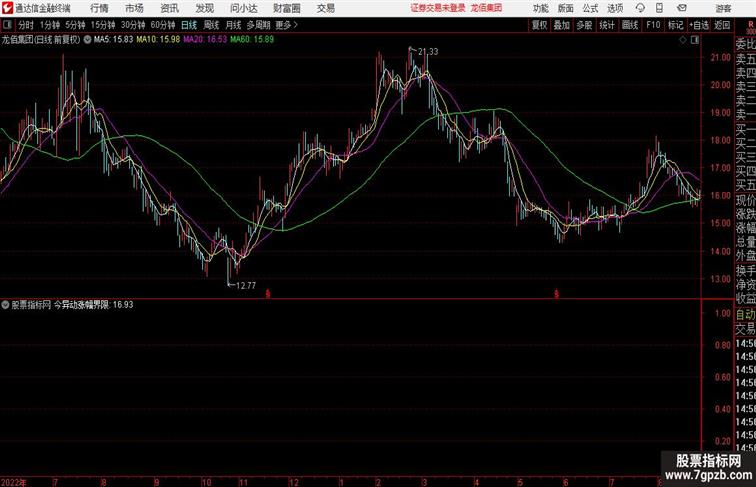Click the 通达信 red logo icon

tap(7, 8)
